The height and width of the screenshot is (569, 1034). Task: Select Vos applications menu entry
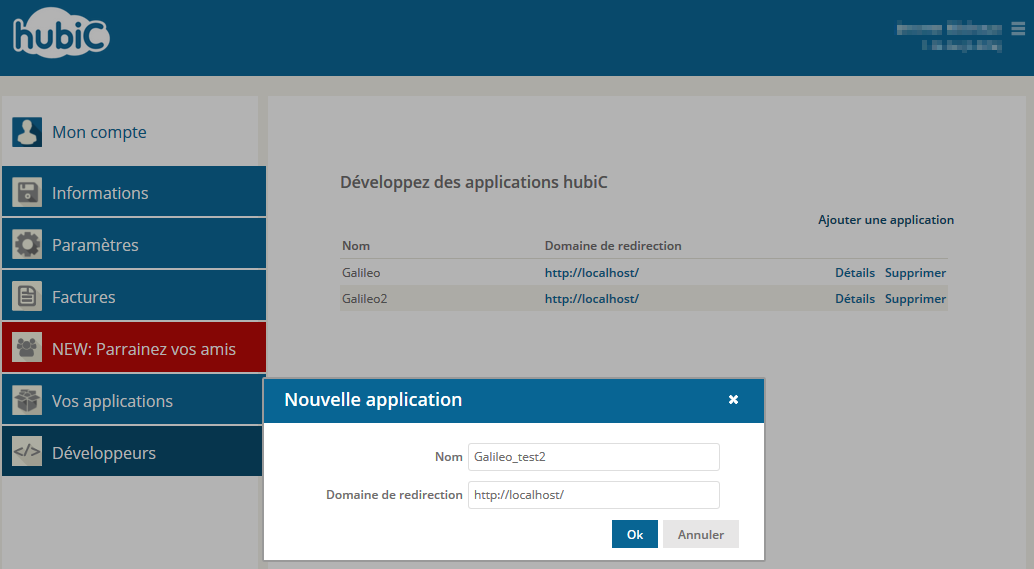click(134, 400)
